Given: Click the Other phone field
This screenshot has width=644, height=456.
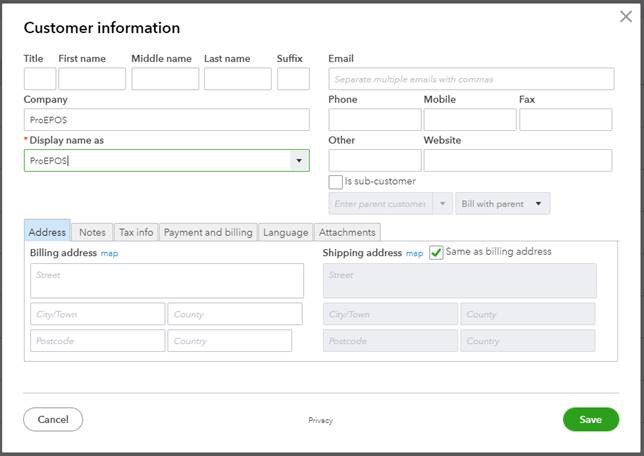Looking at the screenshot, I should pyautogui.click(x=375, y=160).
